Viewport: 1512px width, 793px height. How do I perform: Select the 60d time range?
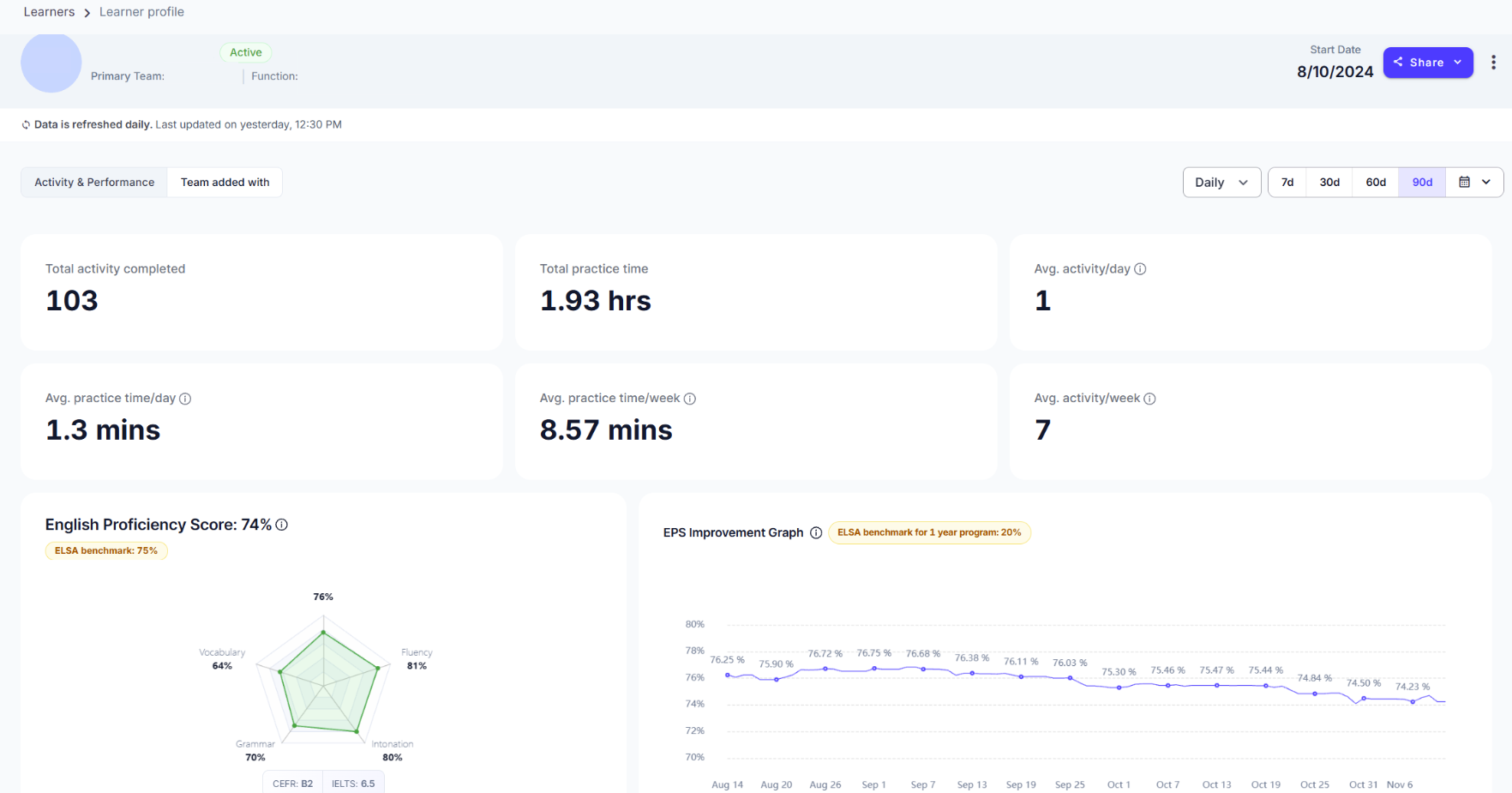click(x=1376, y=183)
